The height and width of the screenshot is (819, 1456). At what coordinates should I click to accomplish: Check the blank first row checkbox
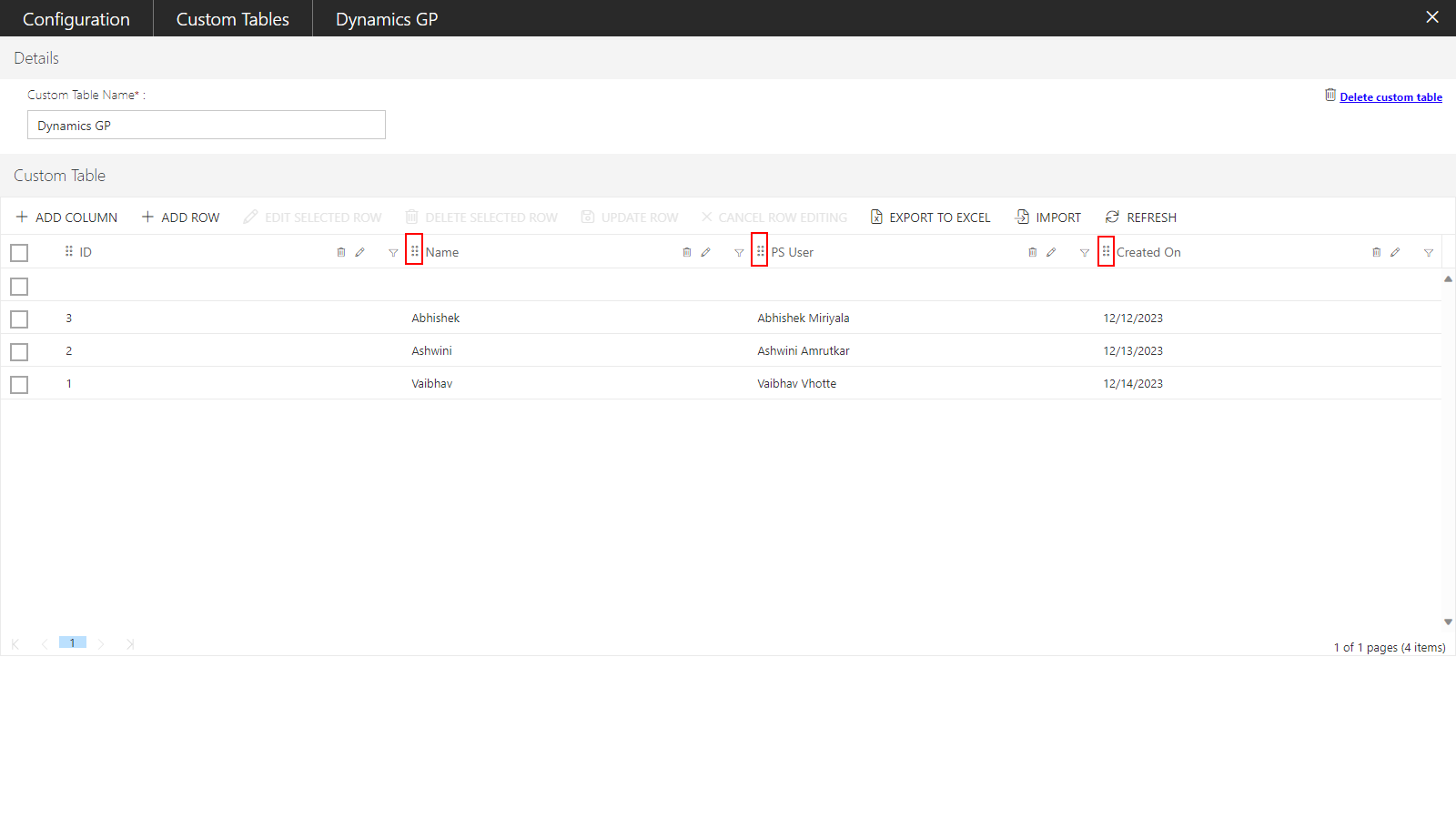coord(19,287)
